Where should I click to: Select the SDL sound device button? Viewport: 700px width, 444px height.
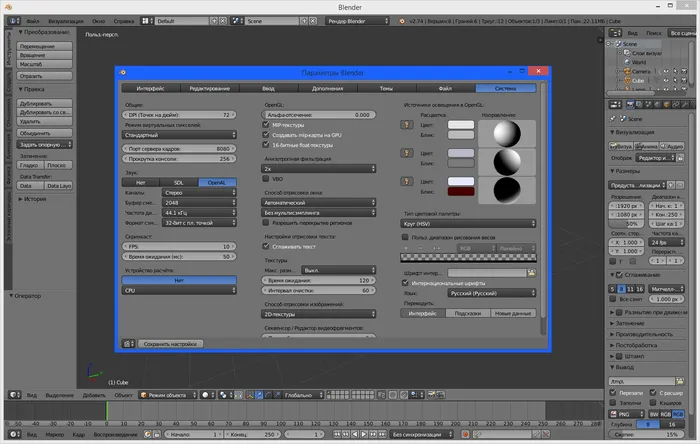tap(179, 183)
